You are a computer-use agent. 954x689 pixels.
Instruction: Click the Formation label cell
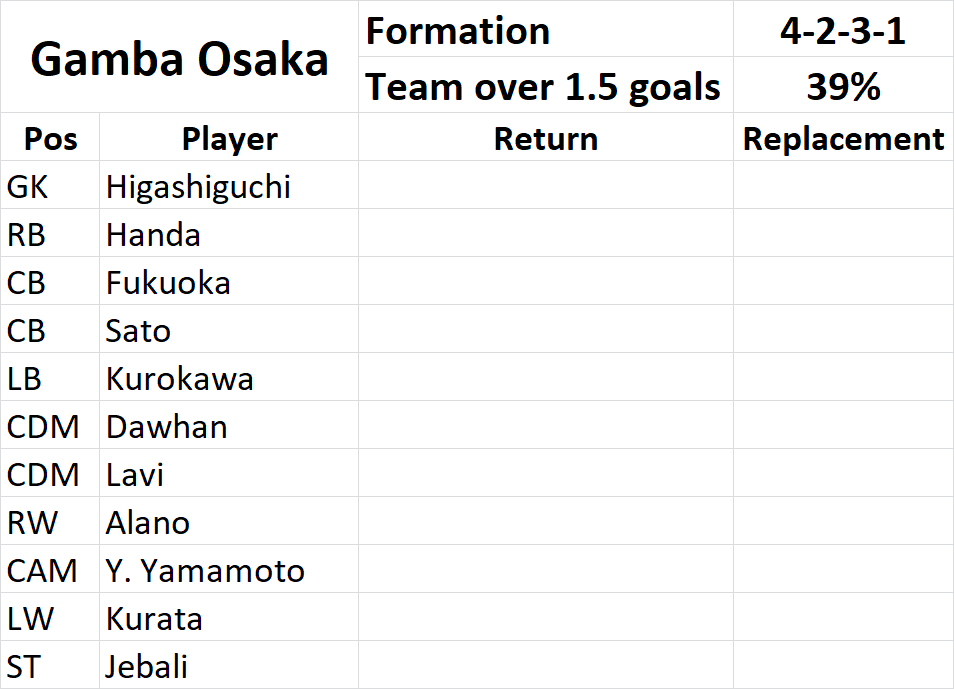pos(546,29)
